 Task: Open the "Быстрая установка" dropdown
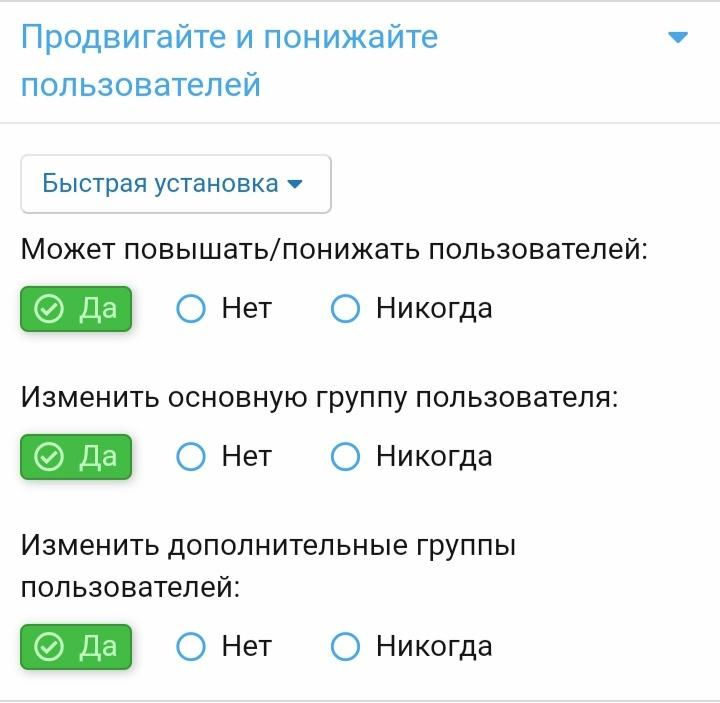(x=175, y=184)
